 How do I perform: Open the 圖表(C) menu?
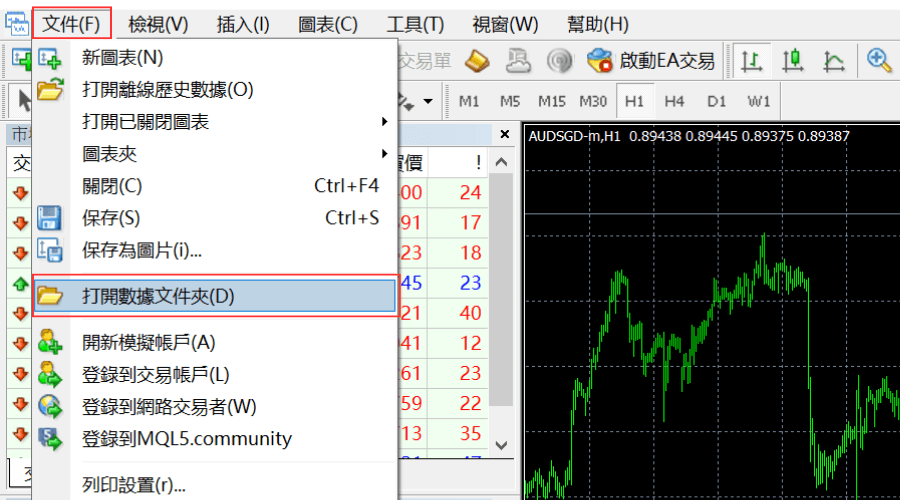[328, 24]
